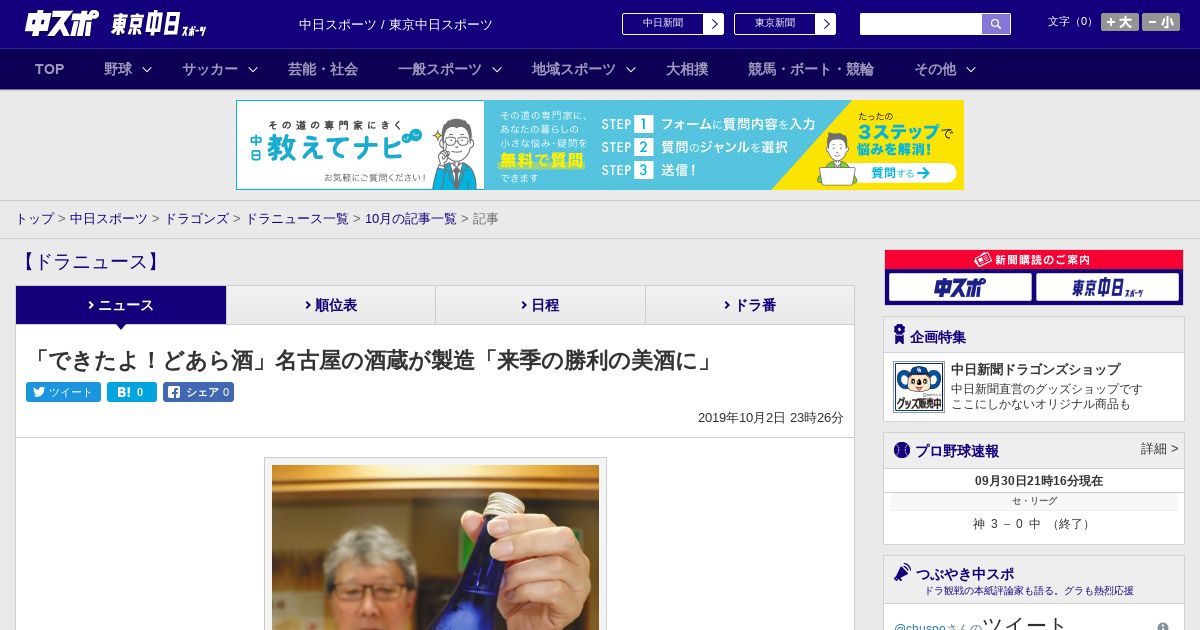Viewport: 1200px width, 630px height.
Task: Switch to the 順位表 tab
Action: click(331, 305)
